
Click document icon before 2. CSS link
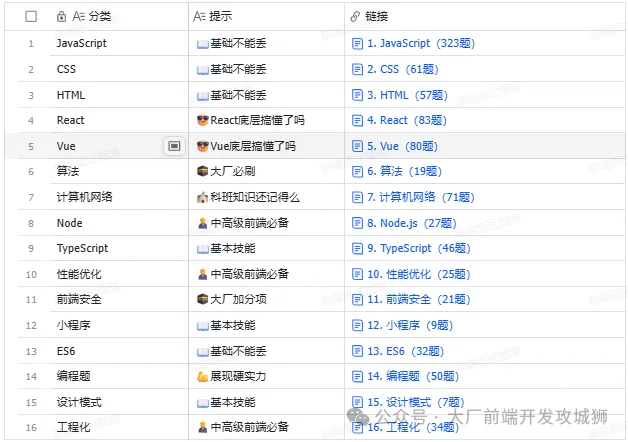point(357,69)
